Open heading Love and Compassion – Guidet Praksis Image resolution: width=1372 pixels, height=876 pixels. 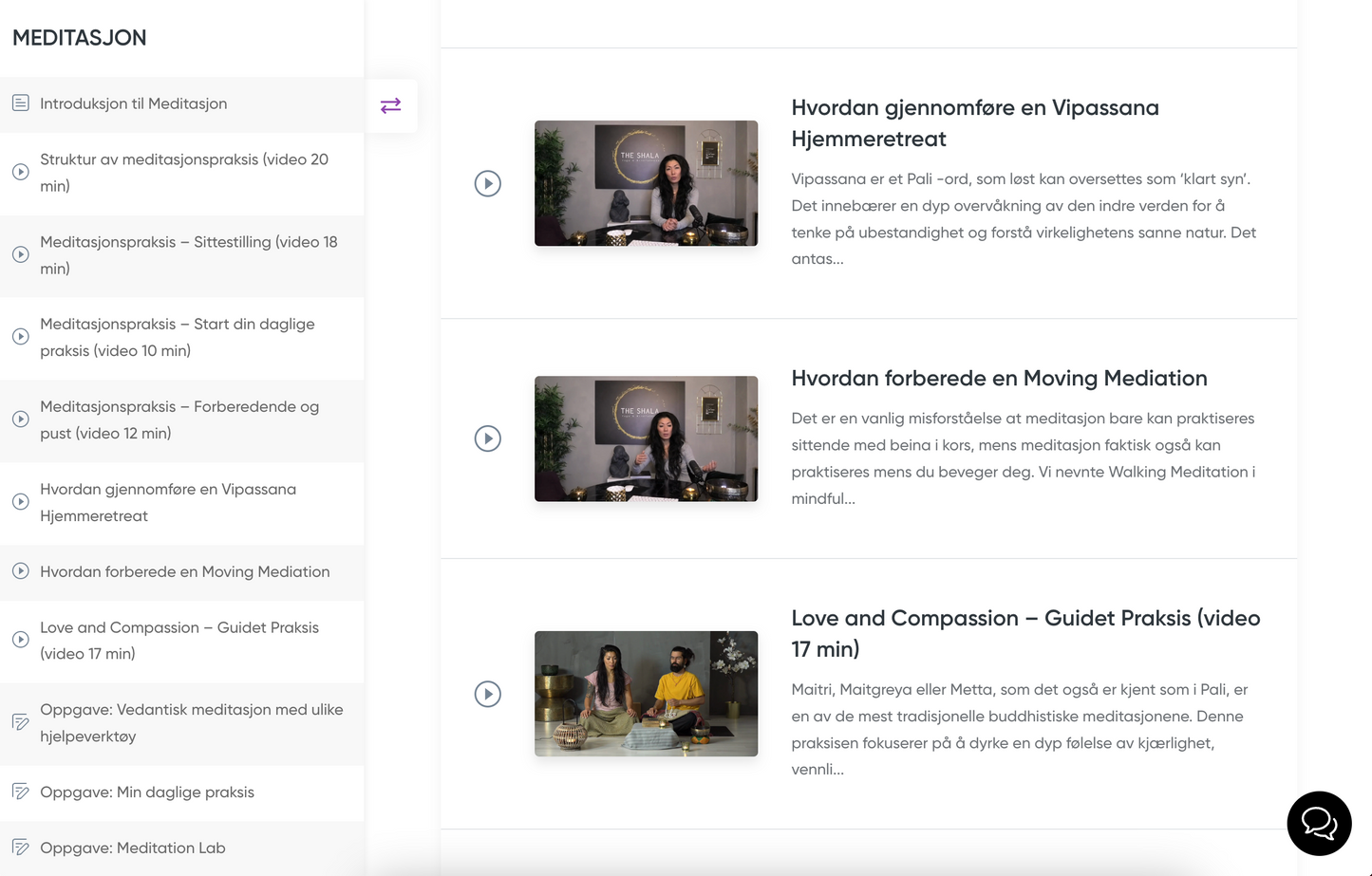click(x=1025, y=633)
